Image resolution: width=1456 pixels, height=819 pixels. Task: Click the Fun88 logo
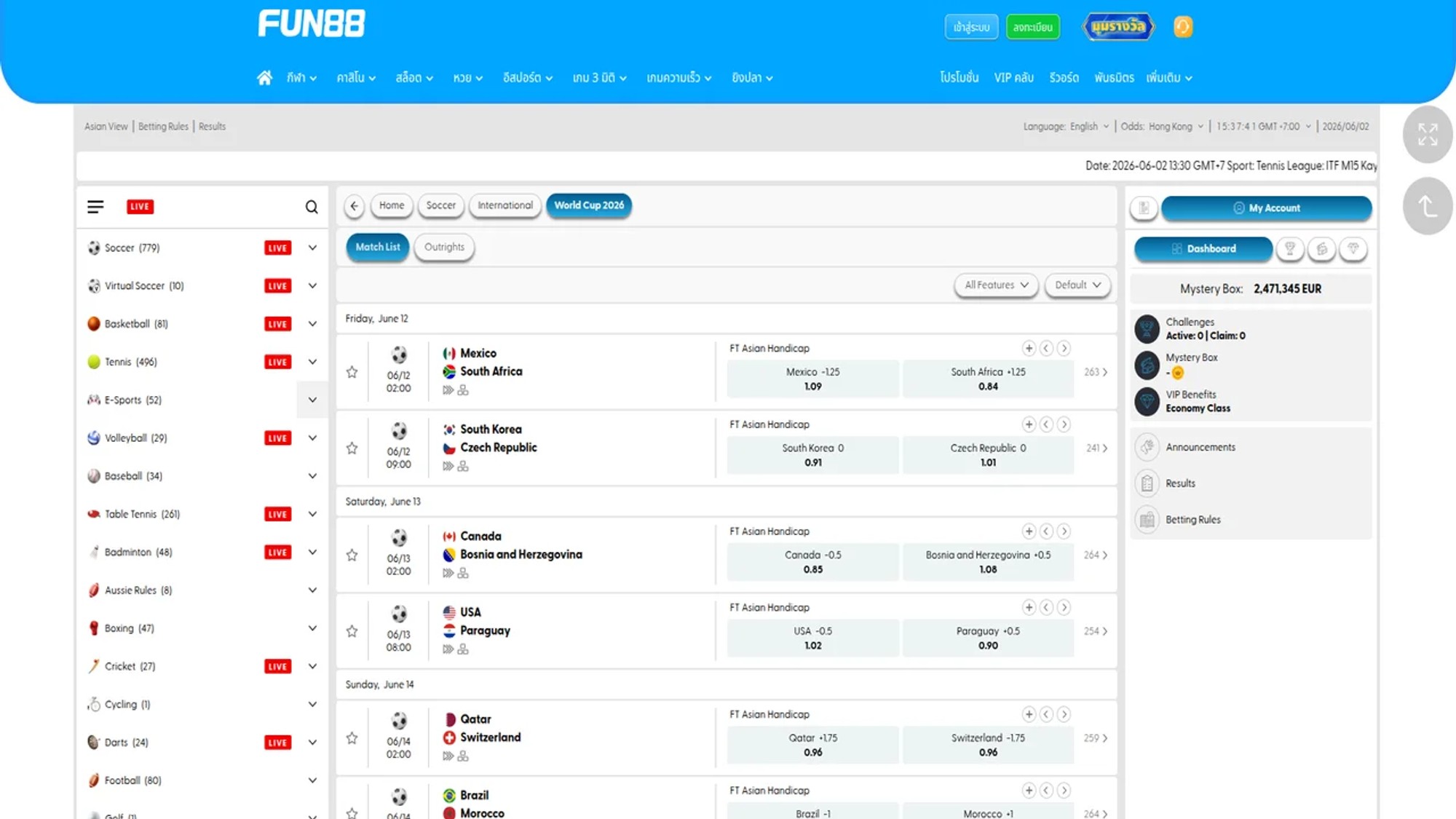(312, 23)
